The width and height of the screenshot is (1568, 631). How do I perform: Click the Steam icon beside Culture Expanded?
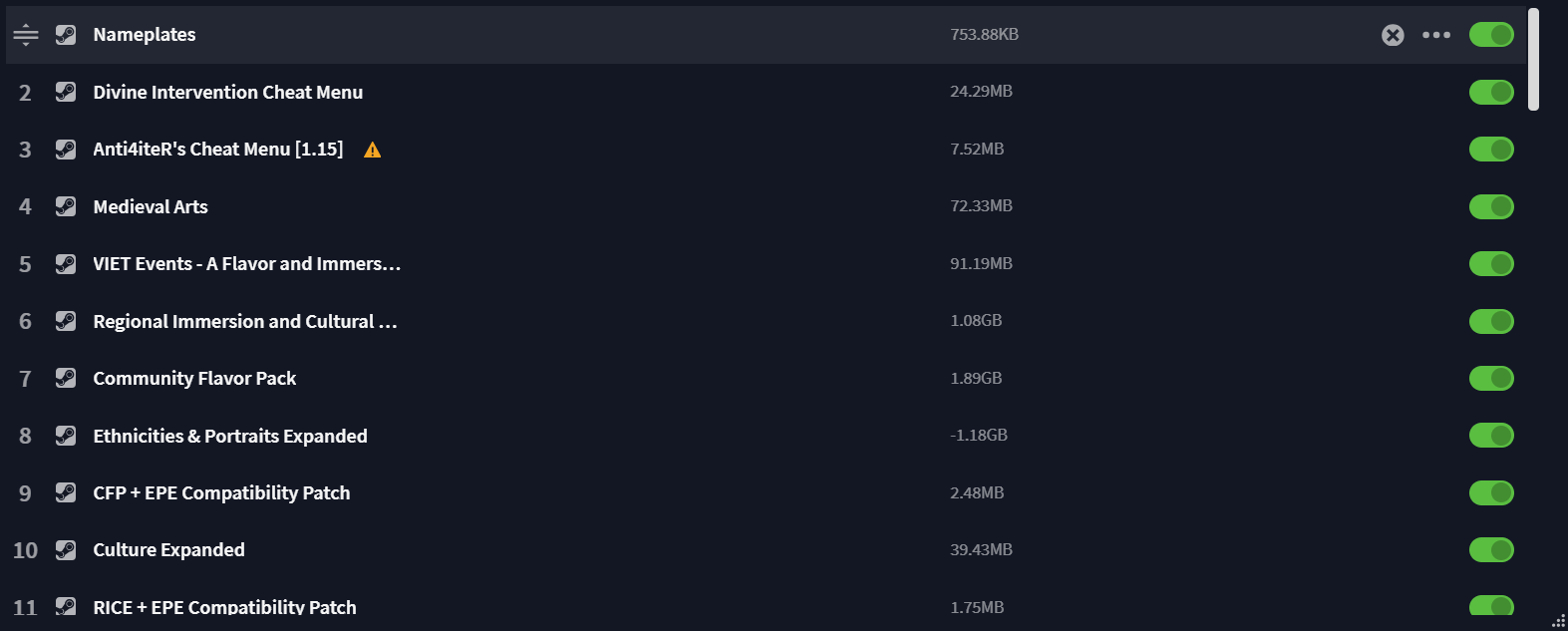pos(66,550)
